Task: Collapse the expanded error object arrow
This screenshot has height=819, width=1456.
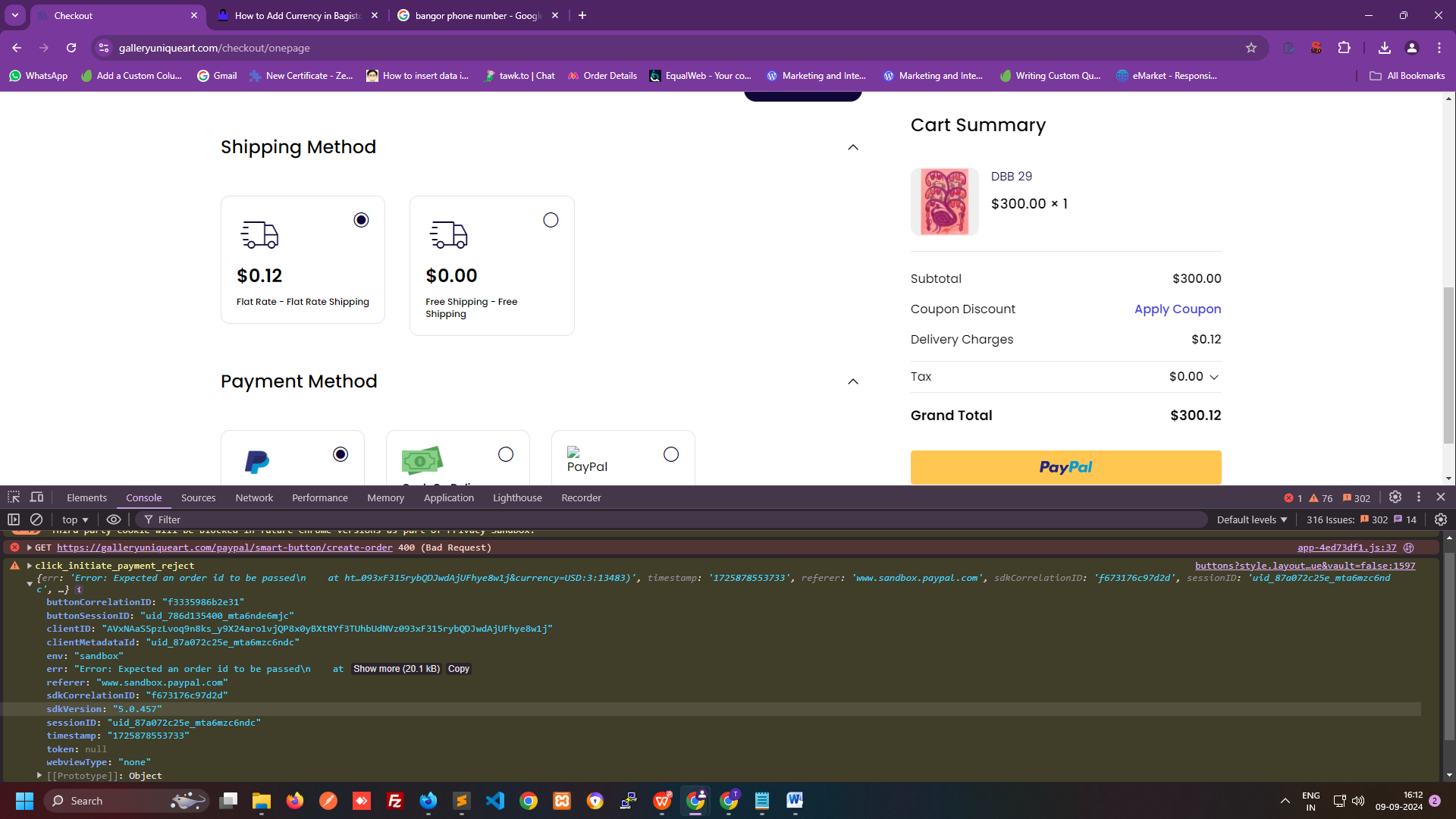Action: pos(30,584)
